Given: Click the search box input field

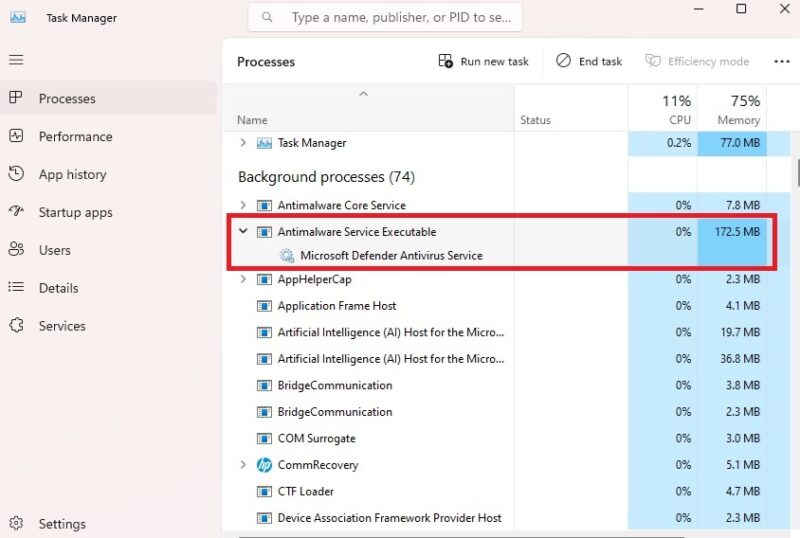Looking at the screenshot, I should coord(385,17).
